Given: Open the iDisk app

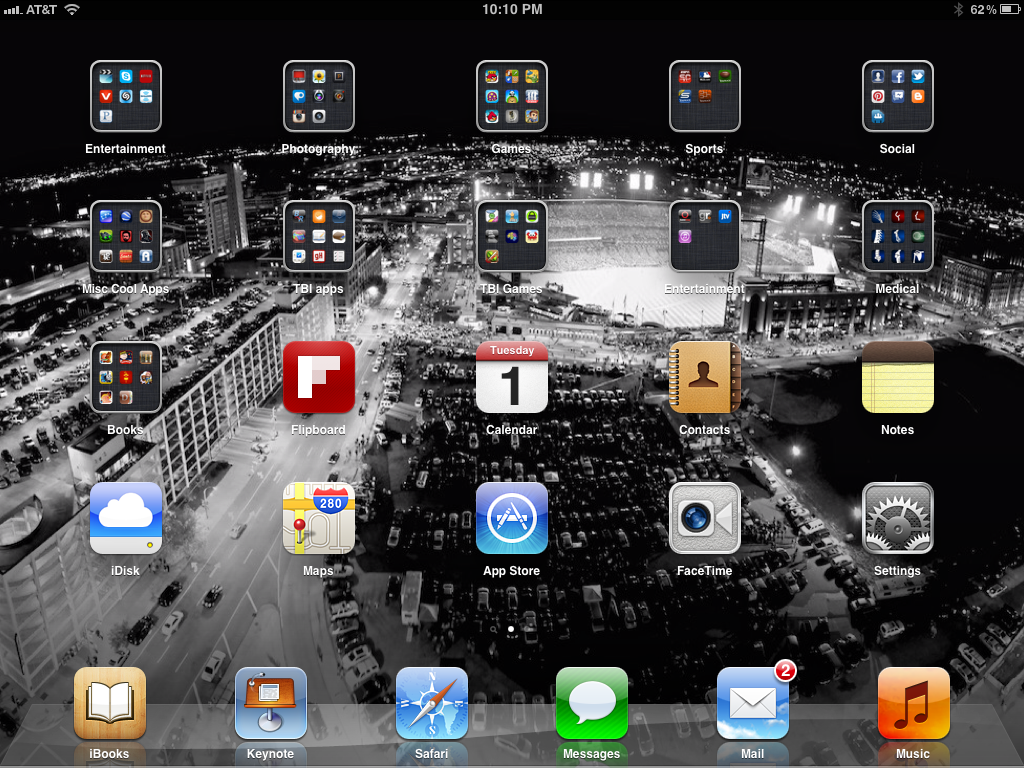Looking at the screenshot, I should pos(125,519).
